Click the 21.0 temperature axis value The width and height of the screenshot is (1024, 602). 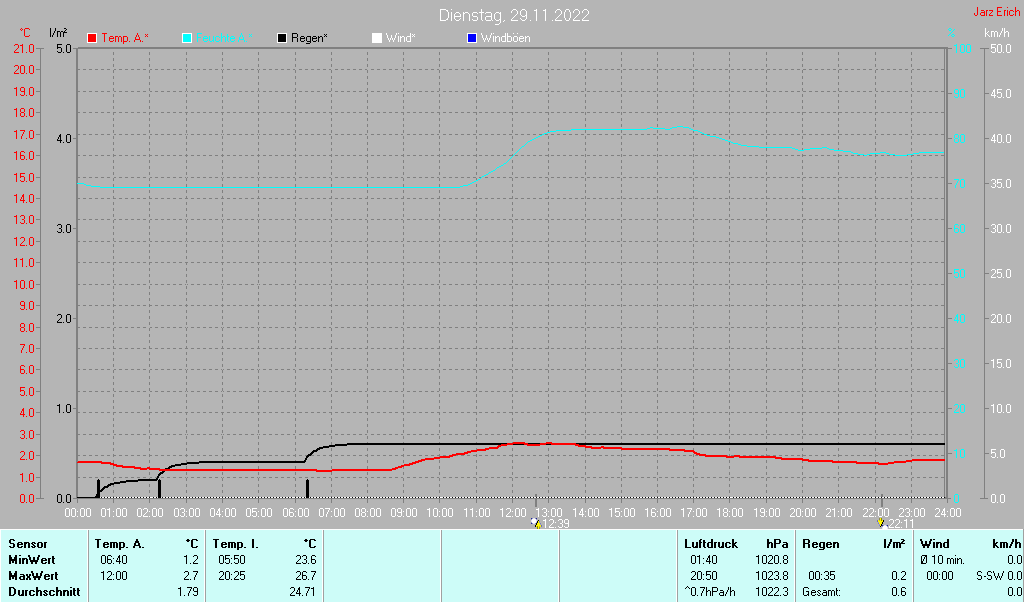pos(24,49)
